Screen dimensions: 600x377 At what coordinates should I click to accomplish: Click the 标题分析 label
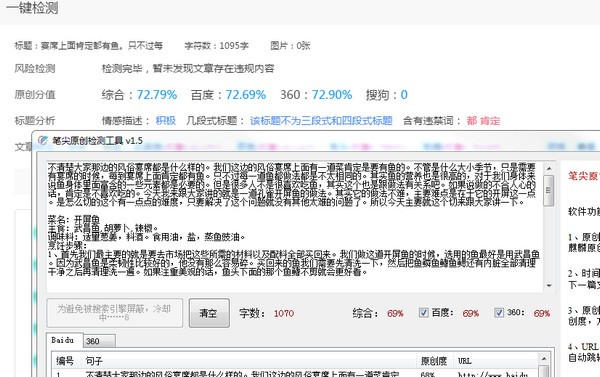35,121
